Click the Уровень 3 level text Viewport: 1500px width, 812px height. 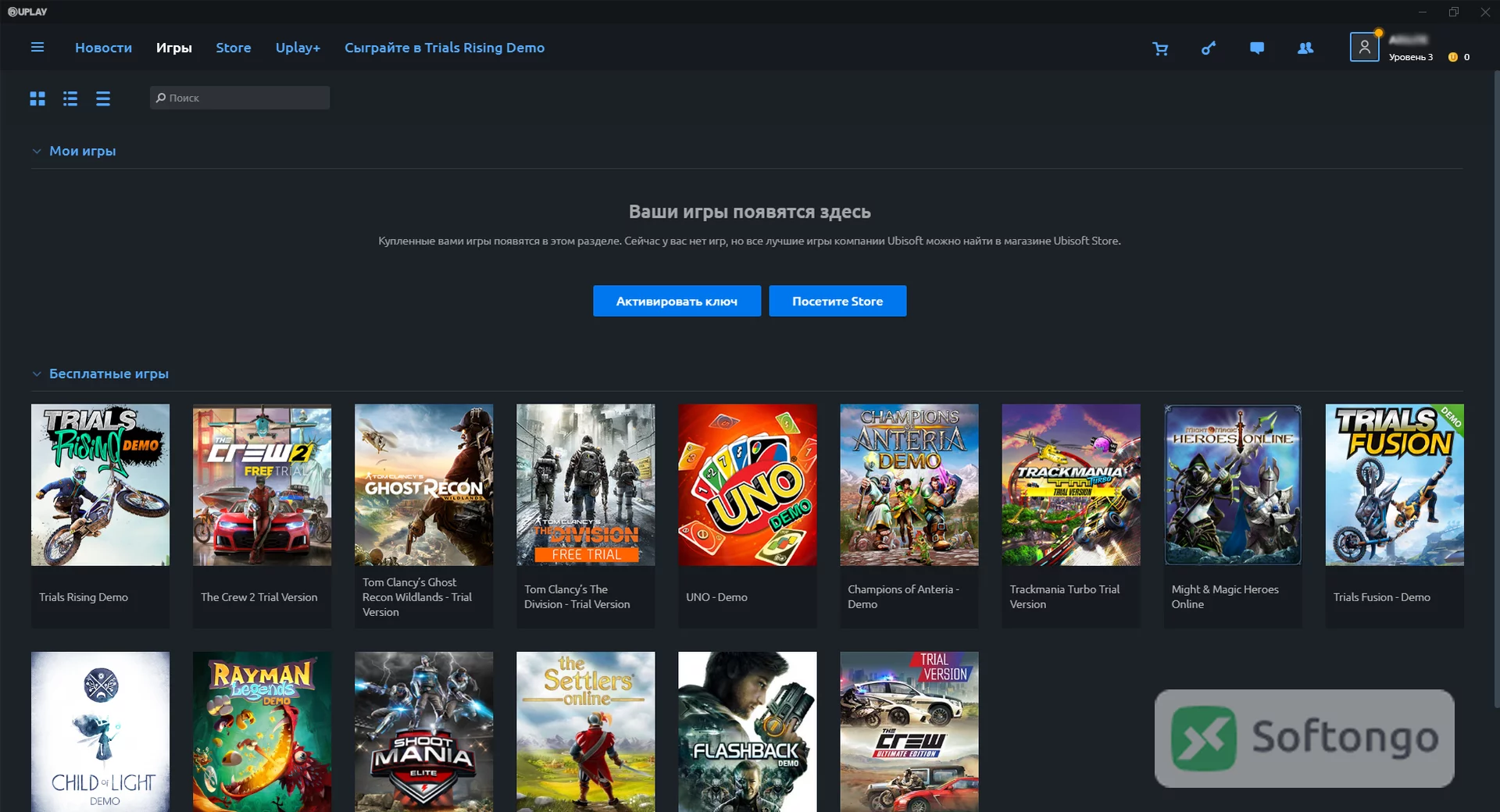tap(1410, 57)
